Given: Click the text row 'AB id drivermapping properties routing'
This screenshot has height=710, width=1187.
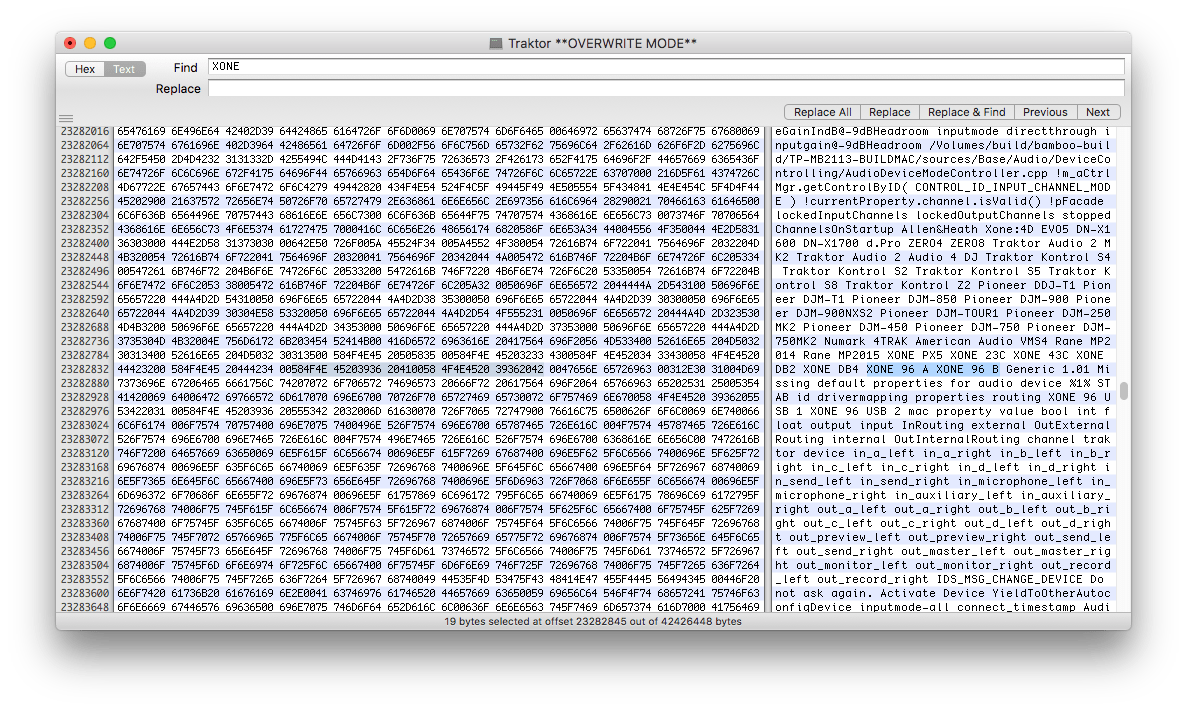Looking at the screenshot, I should [942, 397].
